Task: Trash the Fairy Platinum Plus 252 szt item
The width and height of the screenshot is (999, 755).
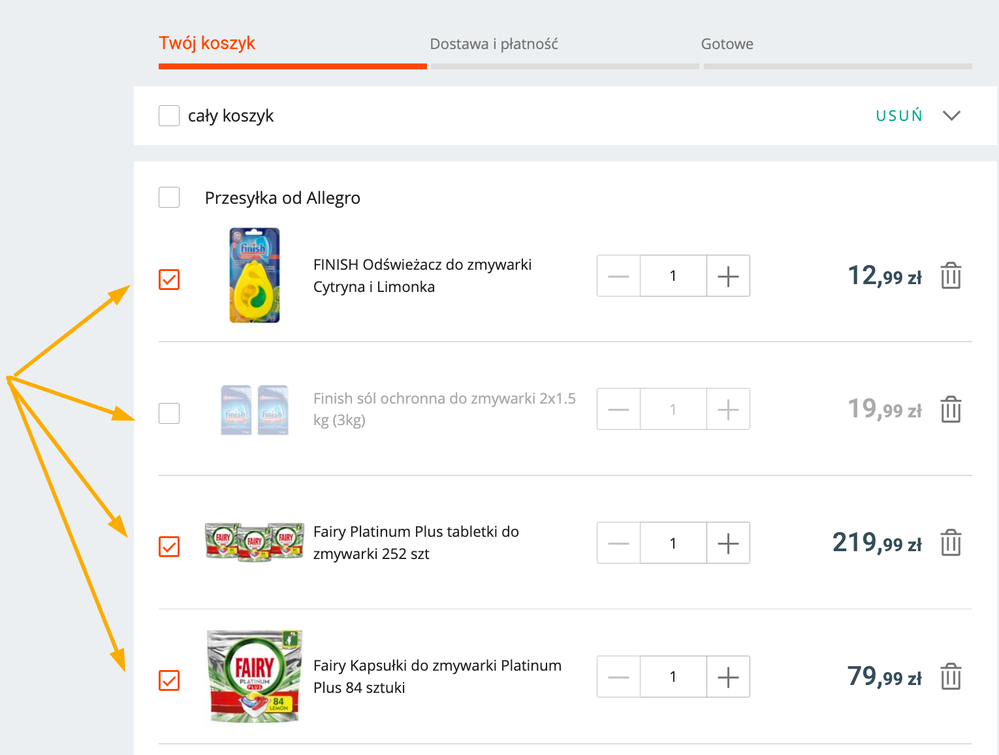Action: point(951,543)
